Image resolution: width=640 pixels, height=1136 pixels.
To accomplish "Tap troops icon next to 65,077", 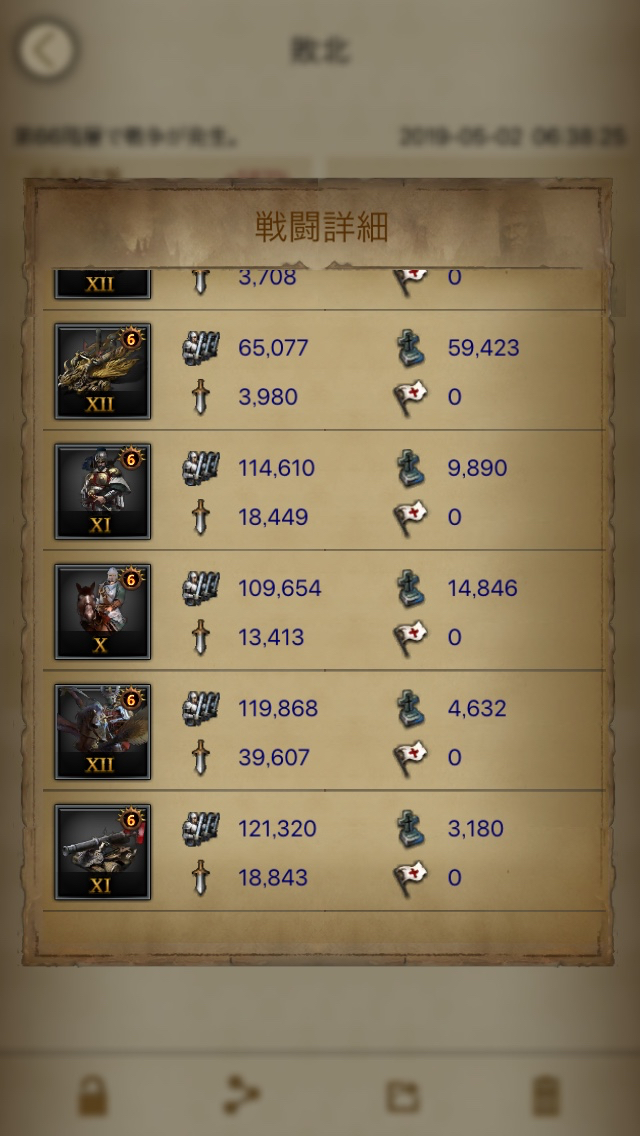I will (x=201, y=348).
